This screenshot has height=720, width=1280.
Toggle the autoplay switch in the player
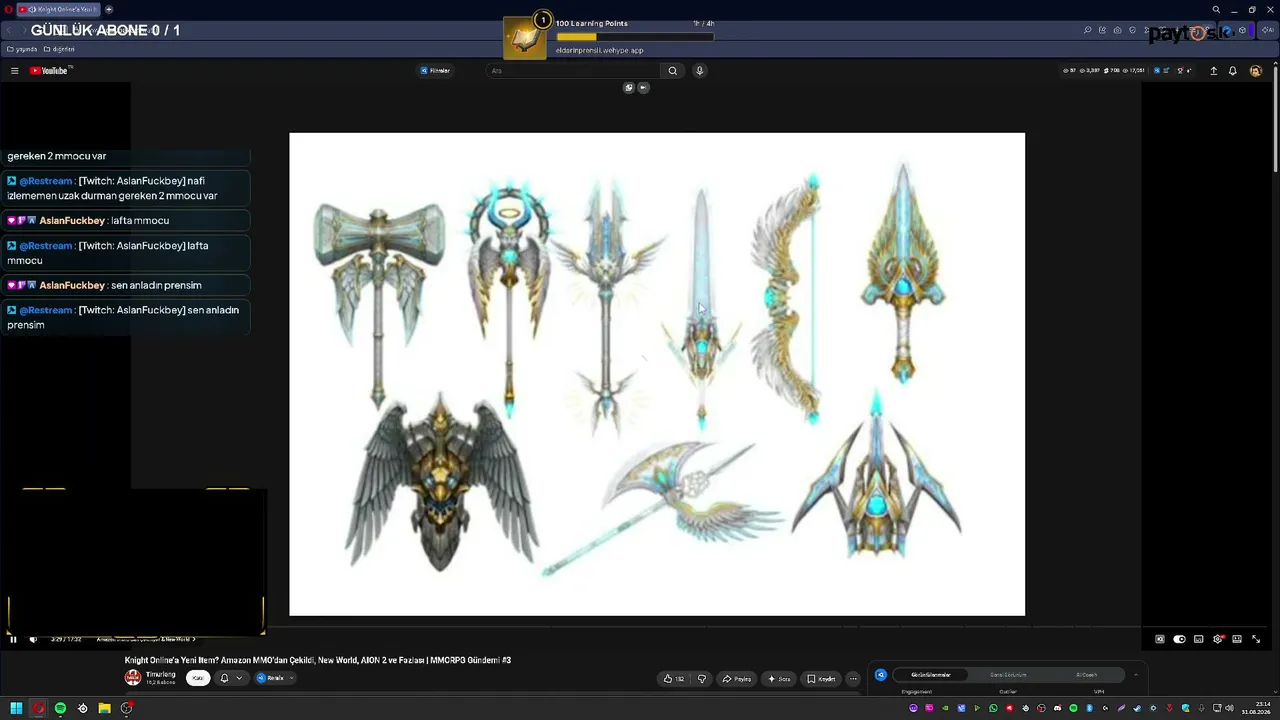1179,639
